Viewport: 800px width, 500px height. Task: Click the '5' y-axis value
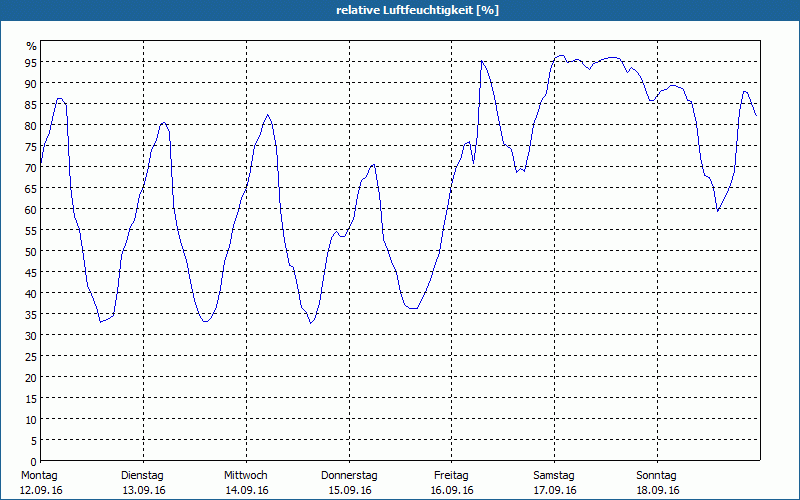(x=34, y=441)
